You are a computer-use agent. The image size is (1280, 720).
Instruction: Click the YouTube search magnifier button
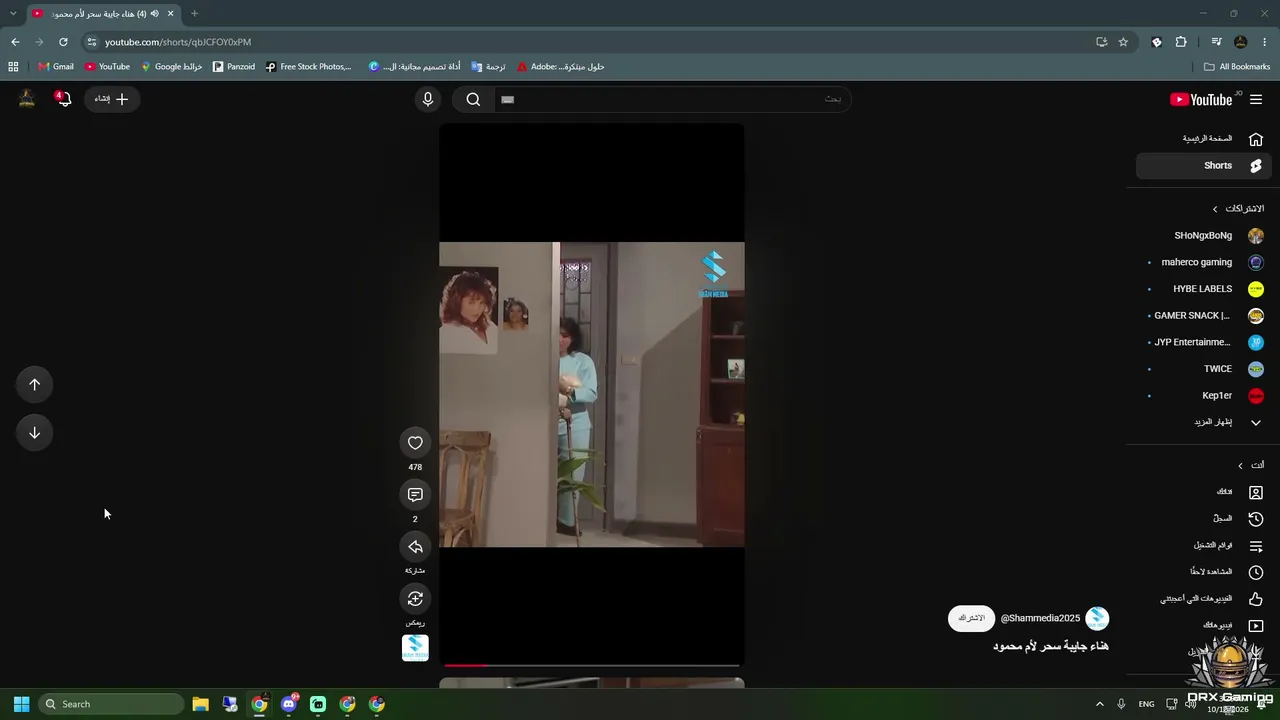click(473, 99)
